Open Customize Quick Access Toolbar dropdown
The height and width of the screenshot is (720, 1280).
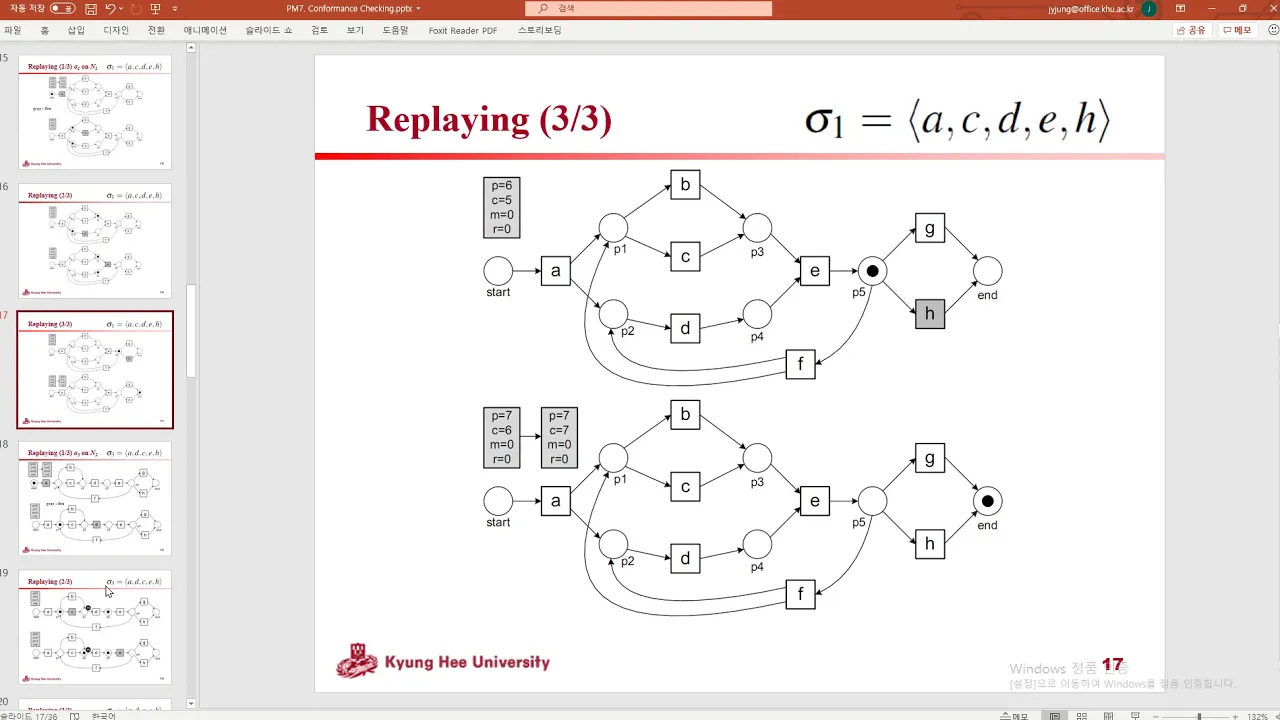[175, 9]
